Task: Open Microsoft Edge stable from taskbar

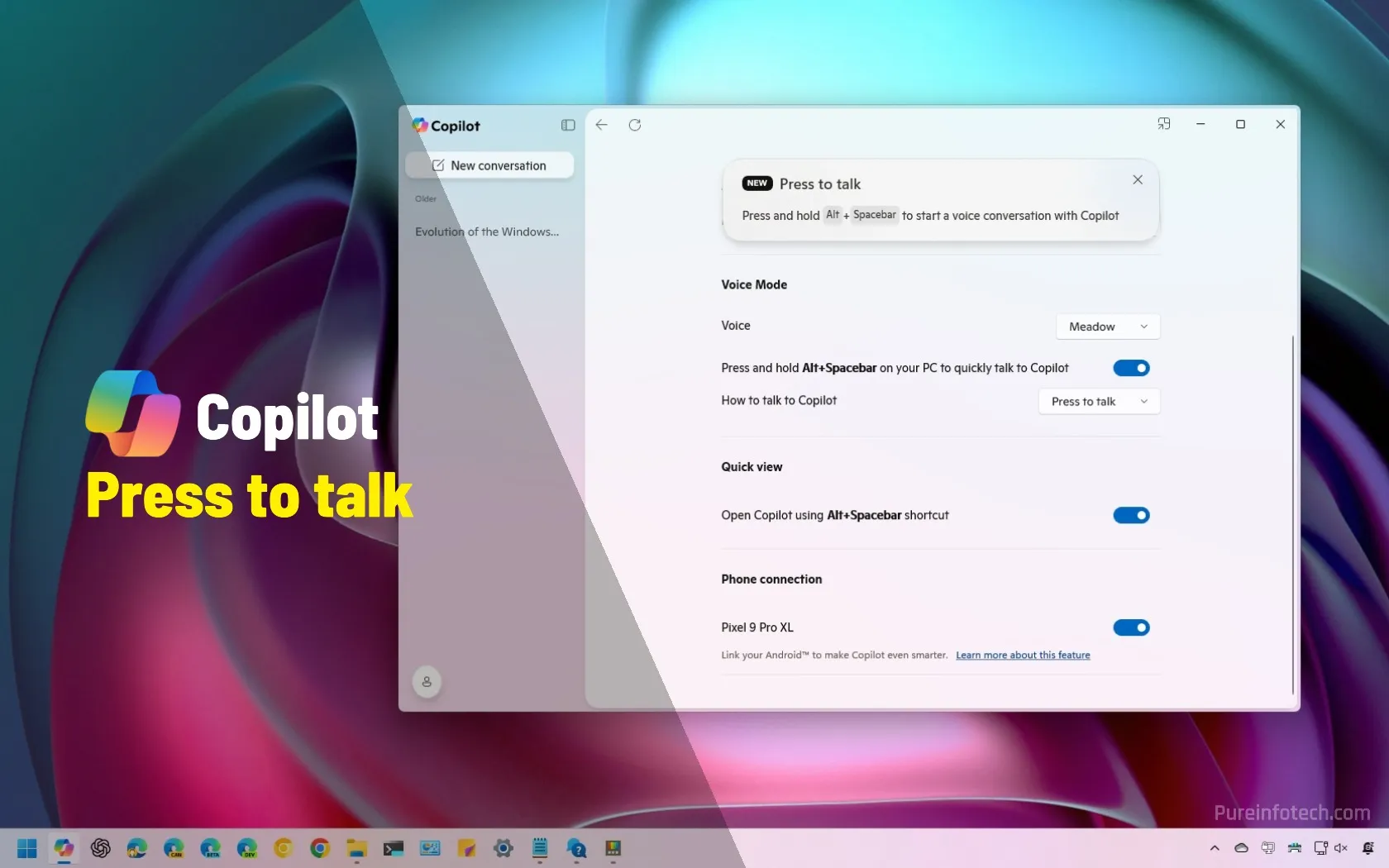Action: pos(137,848)
